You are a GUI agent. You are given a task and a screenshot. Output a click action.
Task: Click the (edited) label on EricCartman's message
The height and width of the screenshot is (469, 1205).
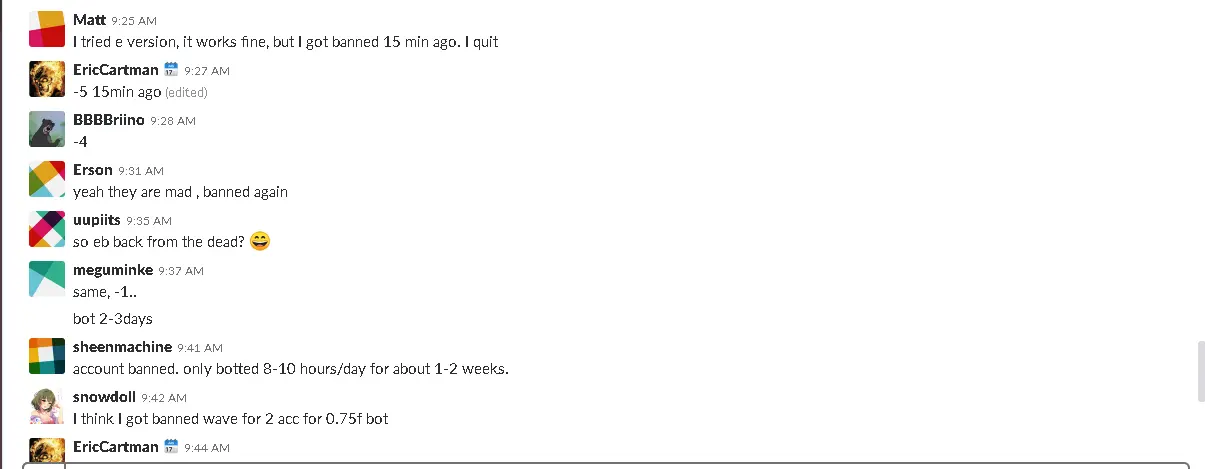[x=187, y=92]
